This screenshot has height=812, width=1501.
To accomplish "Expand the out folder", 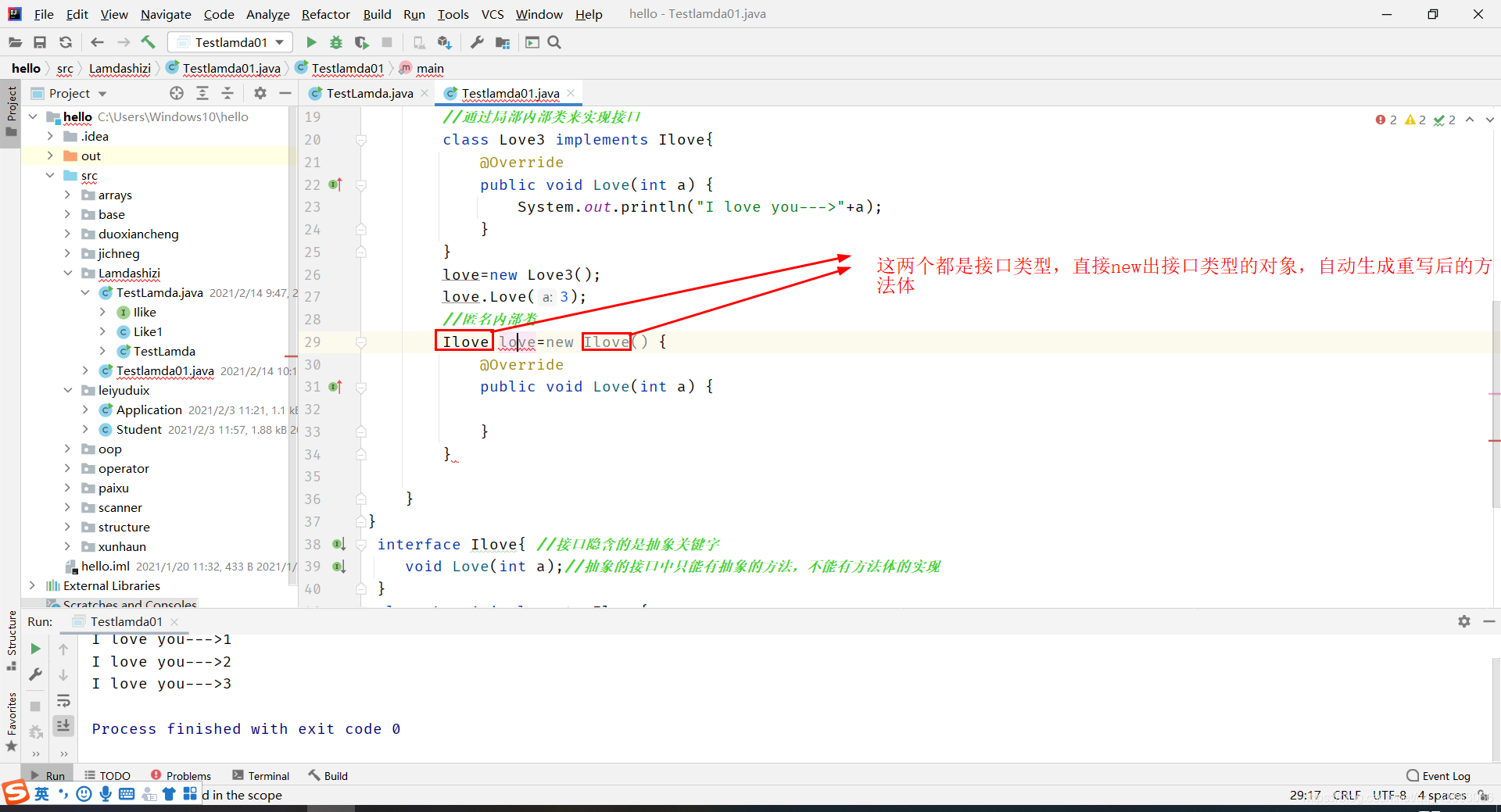I will [50, 156].
